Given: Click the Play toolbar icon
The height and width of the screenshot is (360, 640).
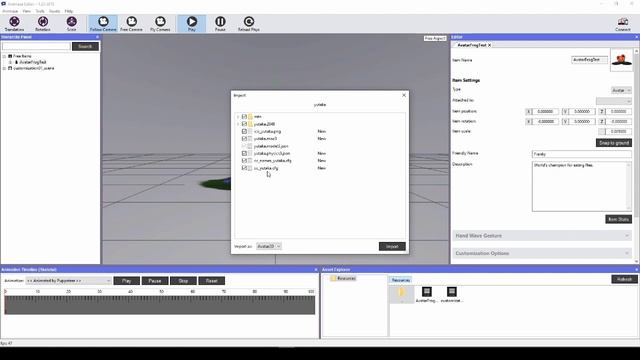Looking at the screenshot, I should click(x=192, y=24).
